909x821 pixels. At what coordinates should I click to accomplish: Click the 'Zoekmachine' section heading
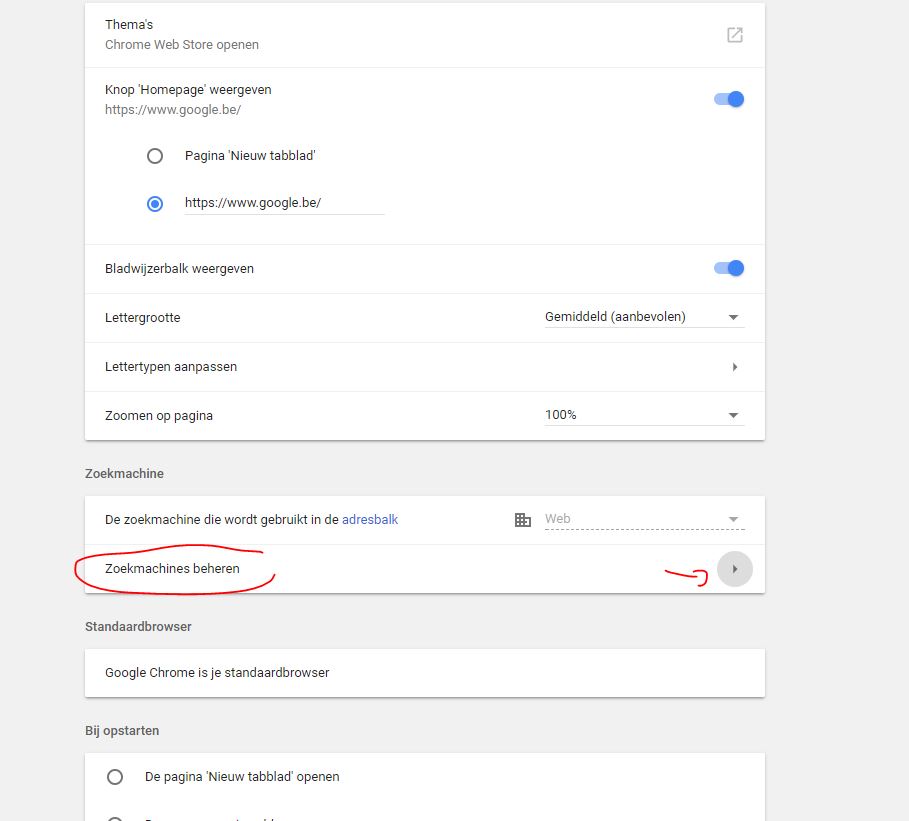pos(124,474)
